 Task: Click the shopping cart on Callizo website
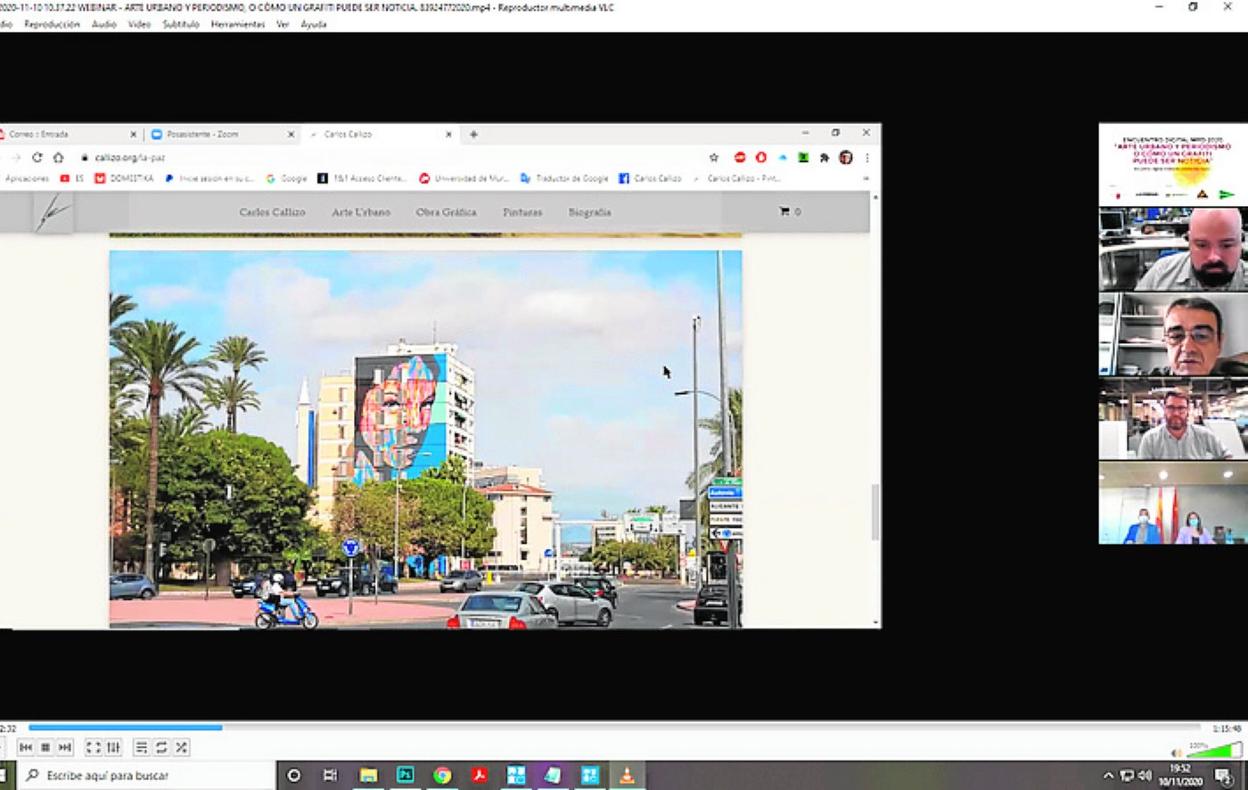[x=785, y=211]
